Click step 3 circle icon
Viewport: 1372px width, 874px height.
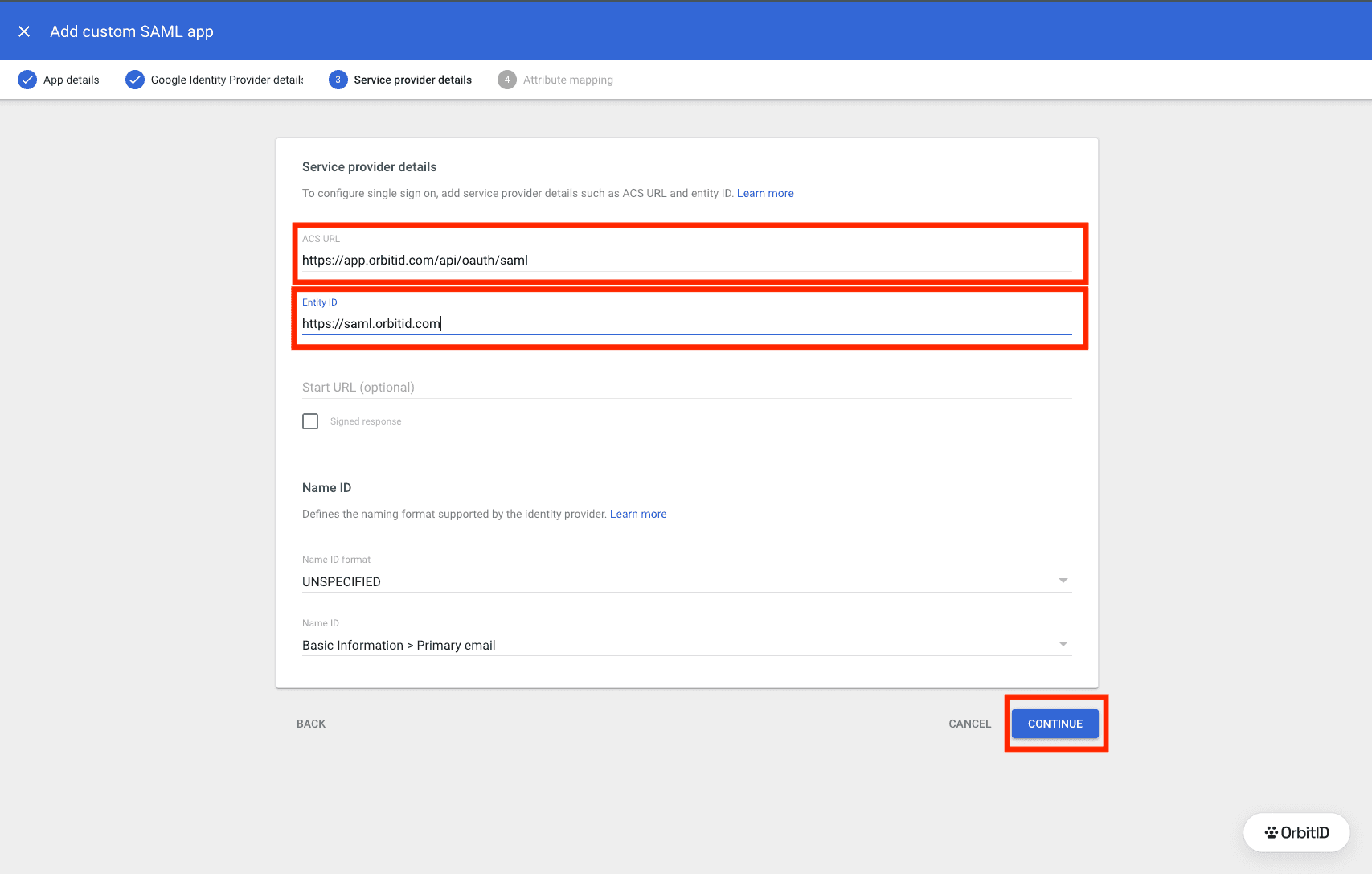click(x=338, y=80)
